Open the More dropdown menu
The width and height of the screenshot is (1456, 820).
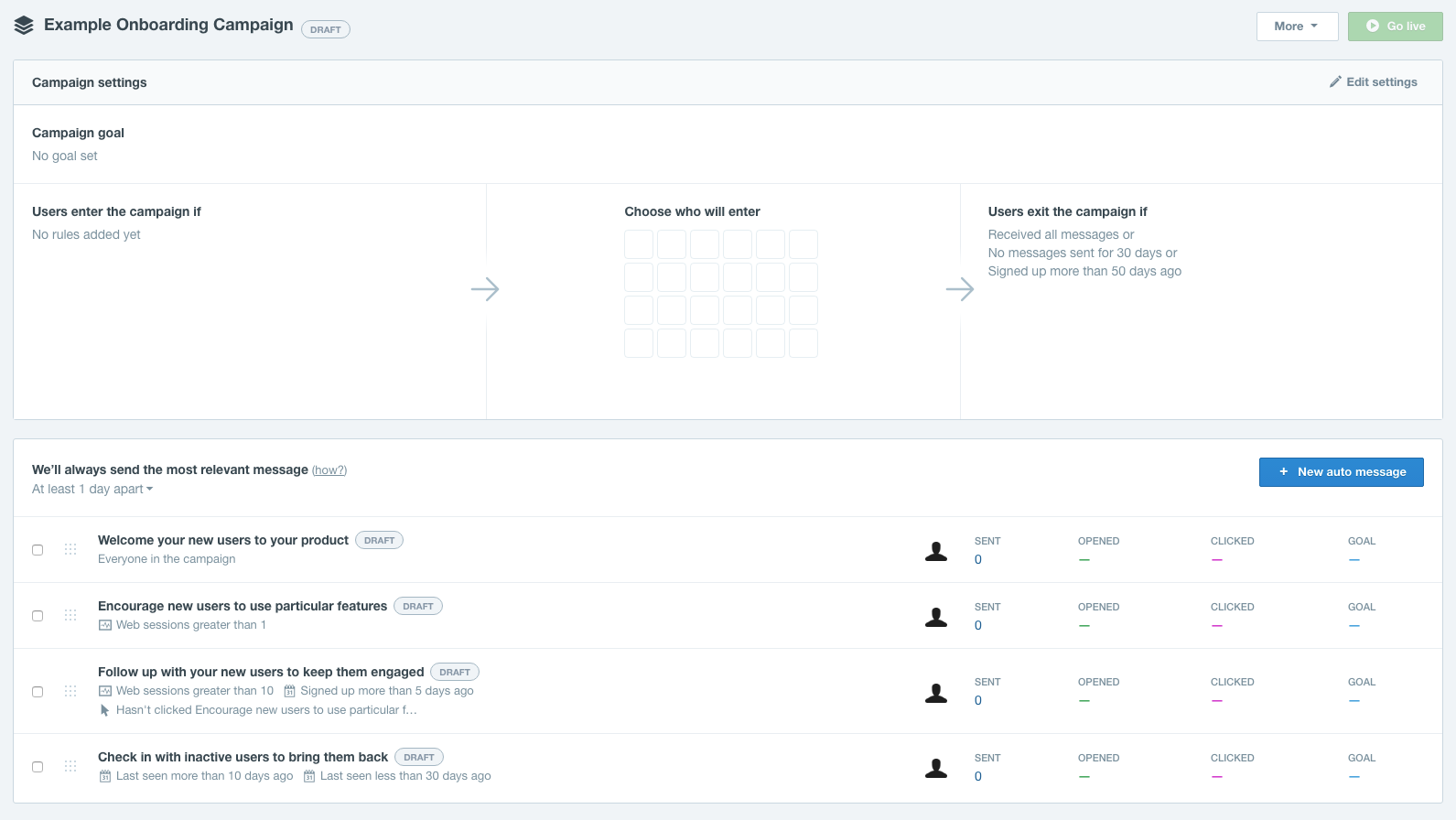pyautogui.click(x=1297, y=26)
